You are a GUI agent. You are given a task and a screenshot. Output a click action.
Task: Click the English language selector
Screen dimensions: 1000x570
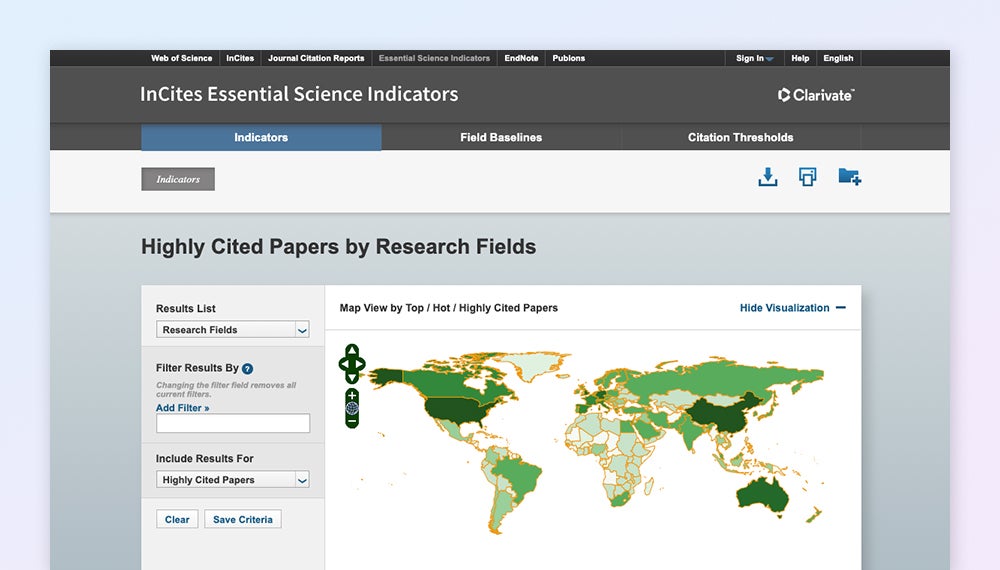click(838, 58)
